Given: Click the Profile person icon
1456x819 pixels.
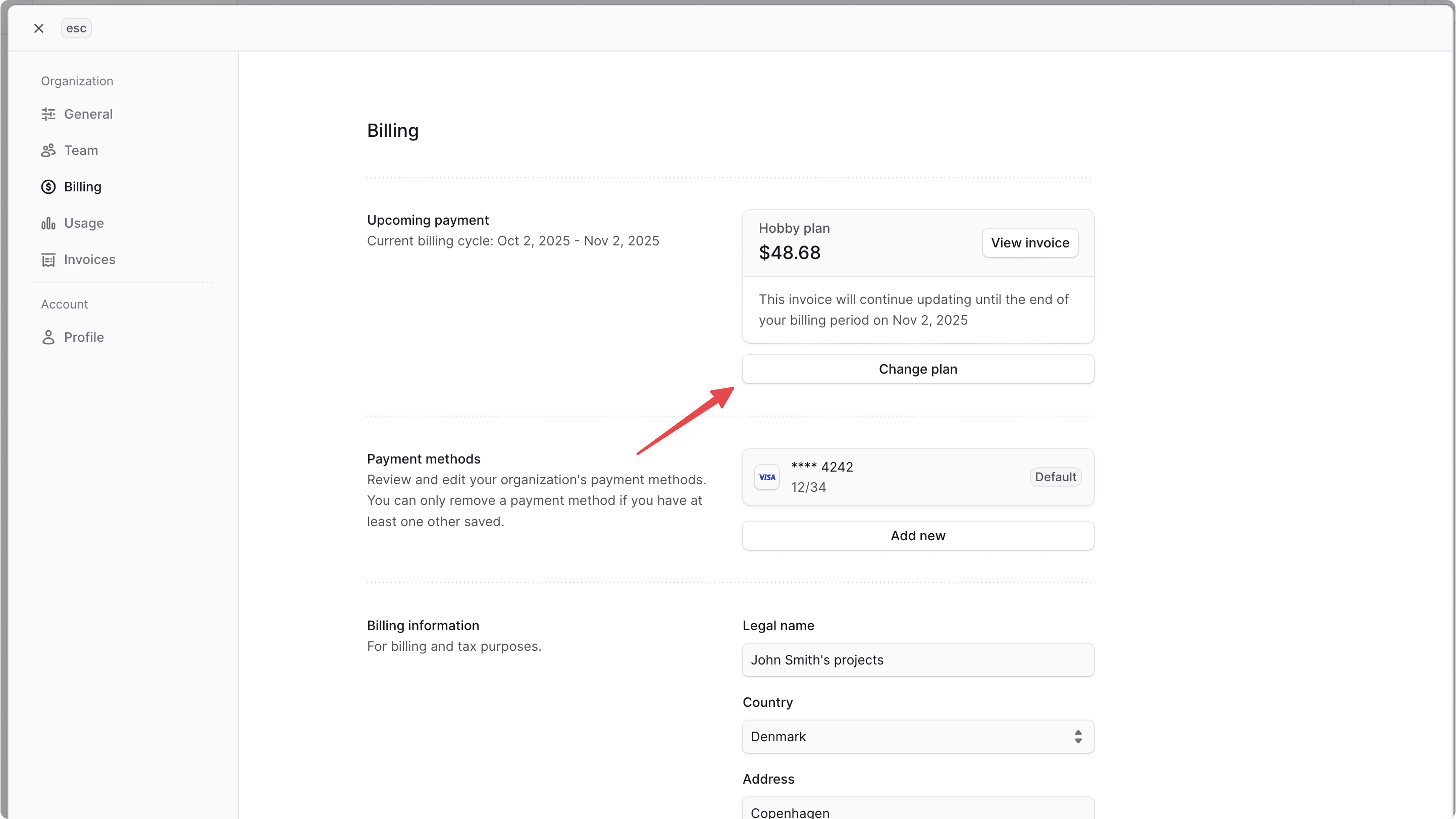Looking at the screenshot, I should click(48, 337).
